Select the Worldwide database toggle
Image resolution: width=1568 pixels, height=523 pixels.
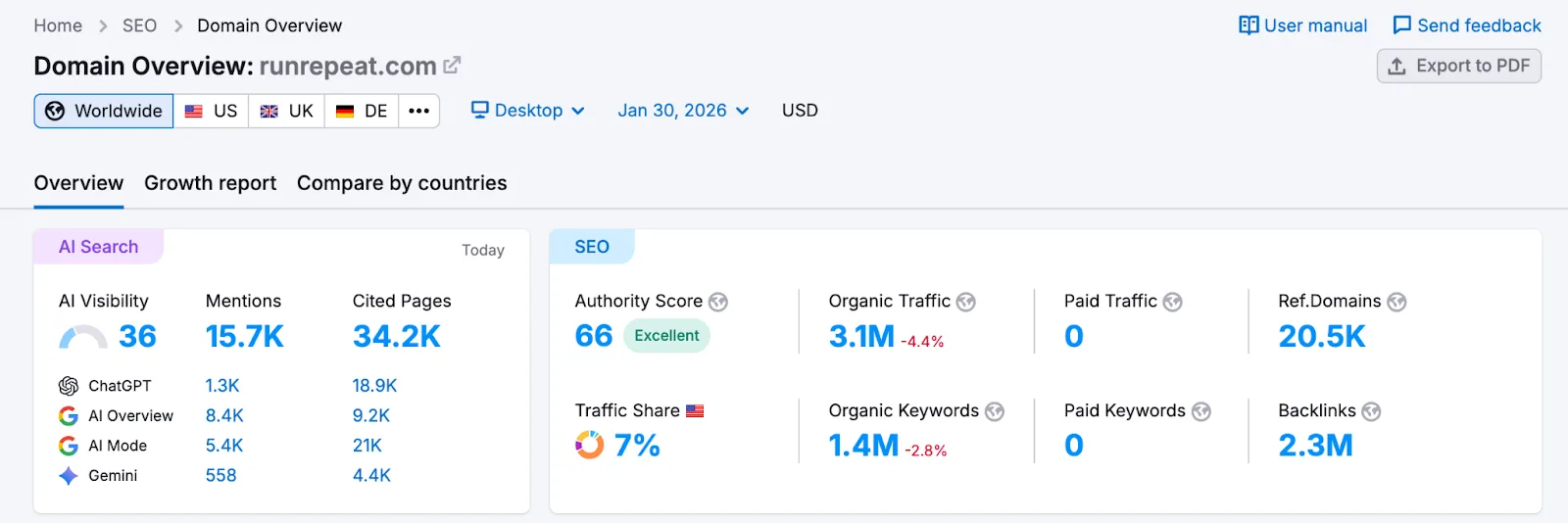pyautogui.click(x=104, y=111)
